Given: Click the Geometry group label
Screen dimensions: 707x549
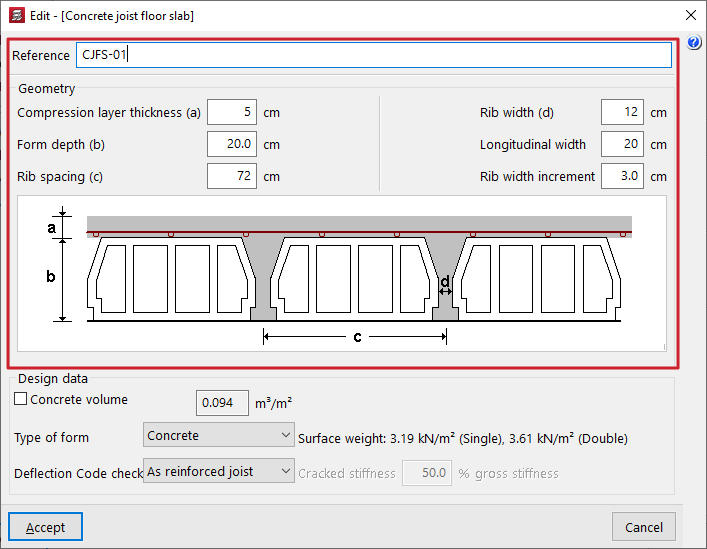Looking at the screenshot, I should (46, 89).
